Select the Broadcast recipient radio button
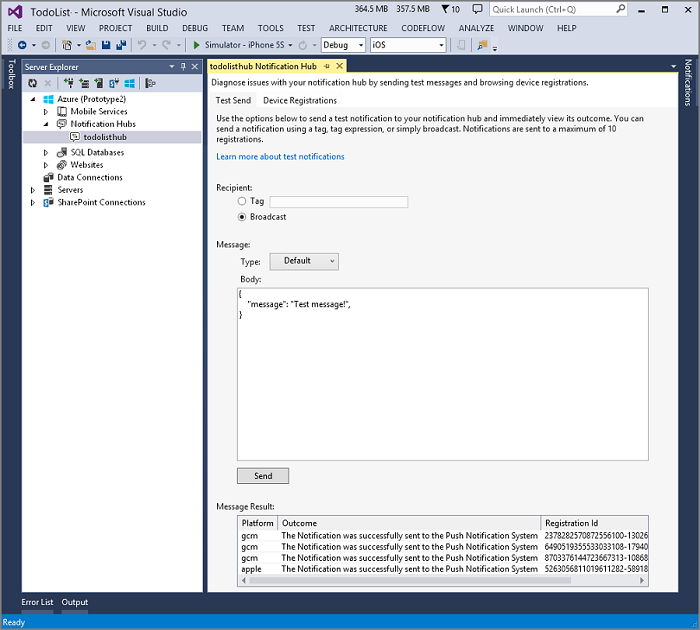 click(242, 217)
